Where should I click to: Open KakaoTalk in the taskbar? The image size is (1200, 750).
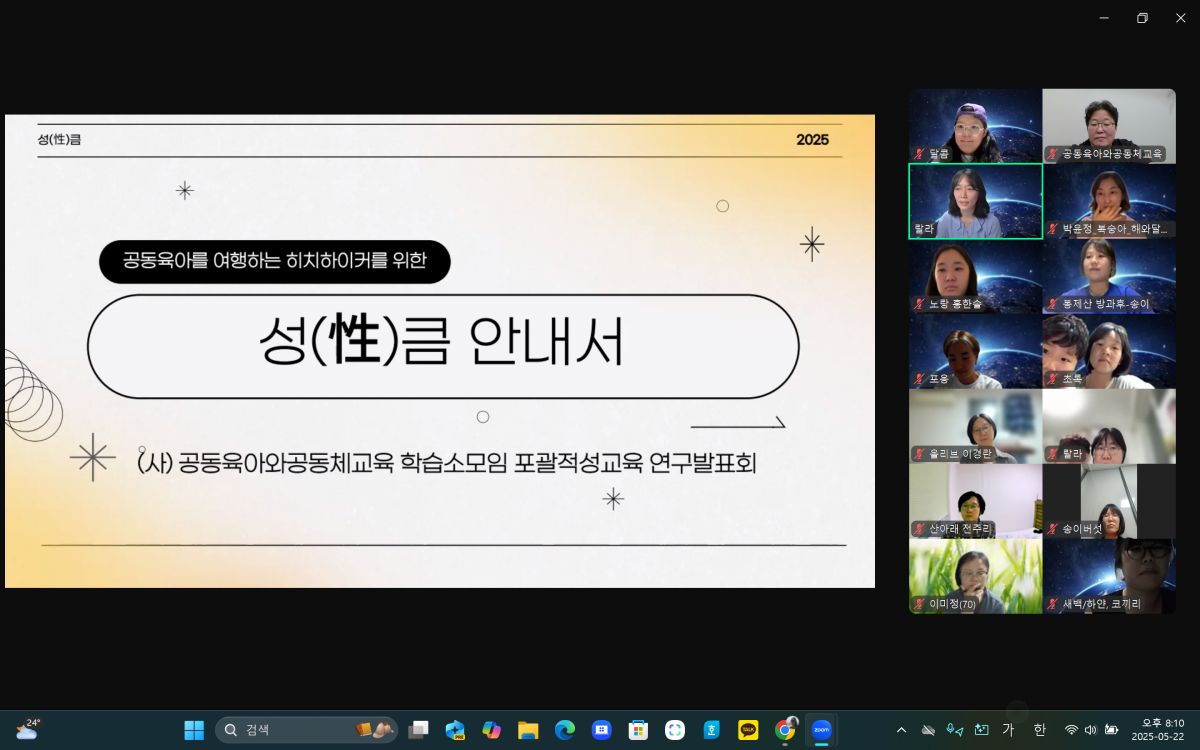click(748, 730)
